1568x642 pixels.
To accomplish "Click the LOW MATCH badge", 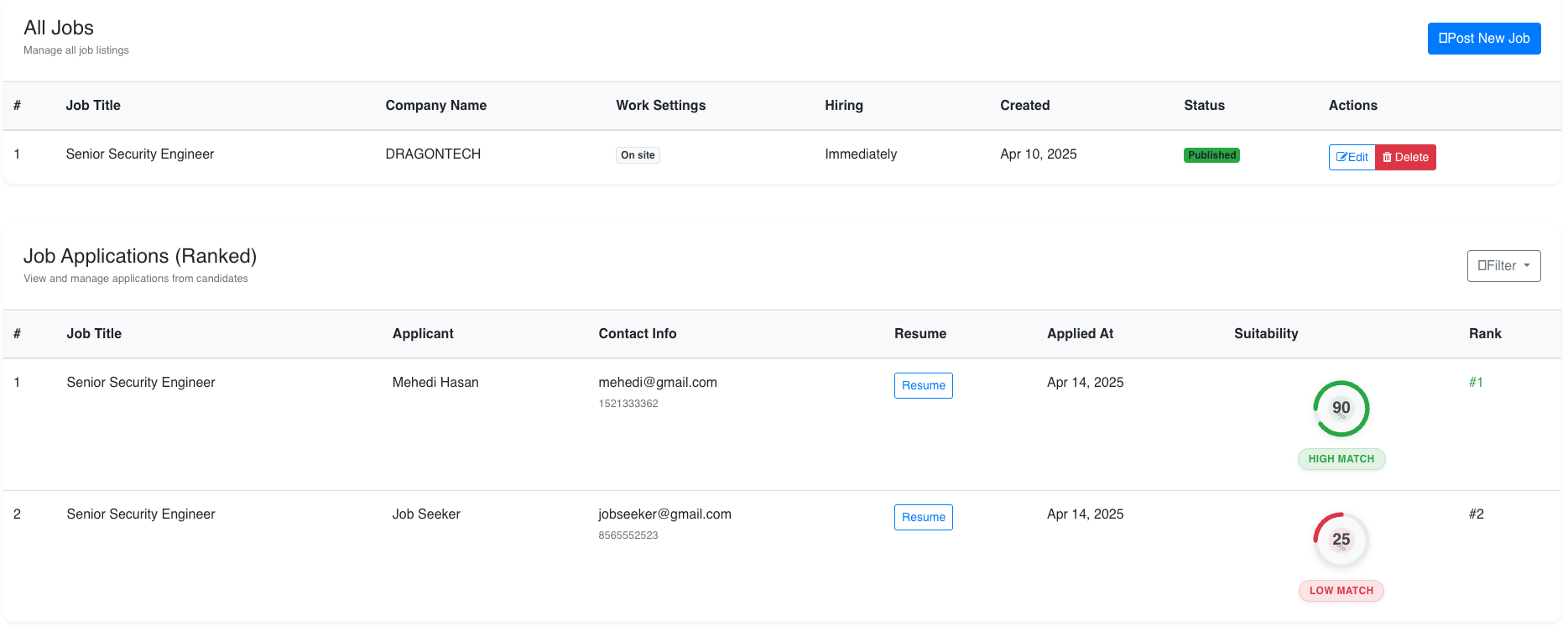I will pos(1341,591).
